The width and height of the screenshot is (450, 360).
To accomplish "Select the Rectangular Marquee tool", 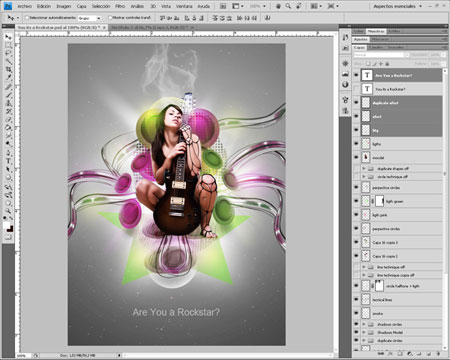I will coord(8,45).
